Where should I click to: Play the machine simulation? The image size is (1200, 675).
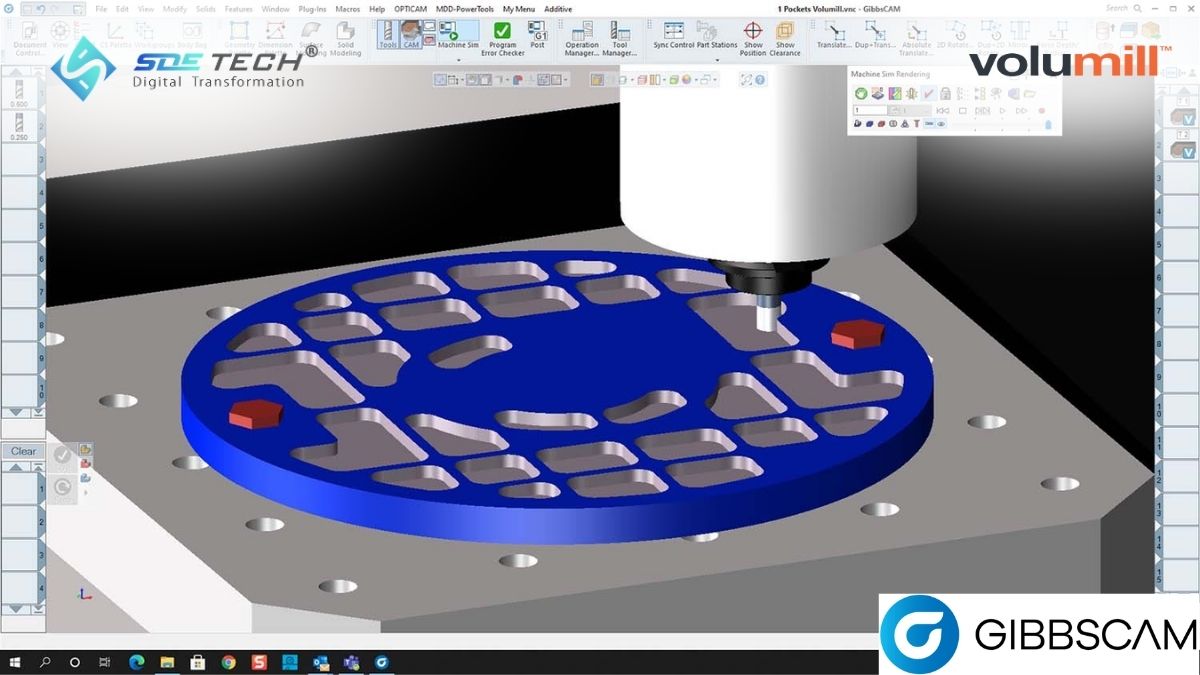[x=1003, y=110]
